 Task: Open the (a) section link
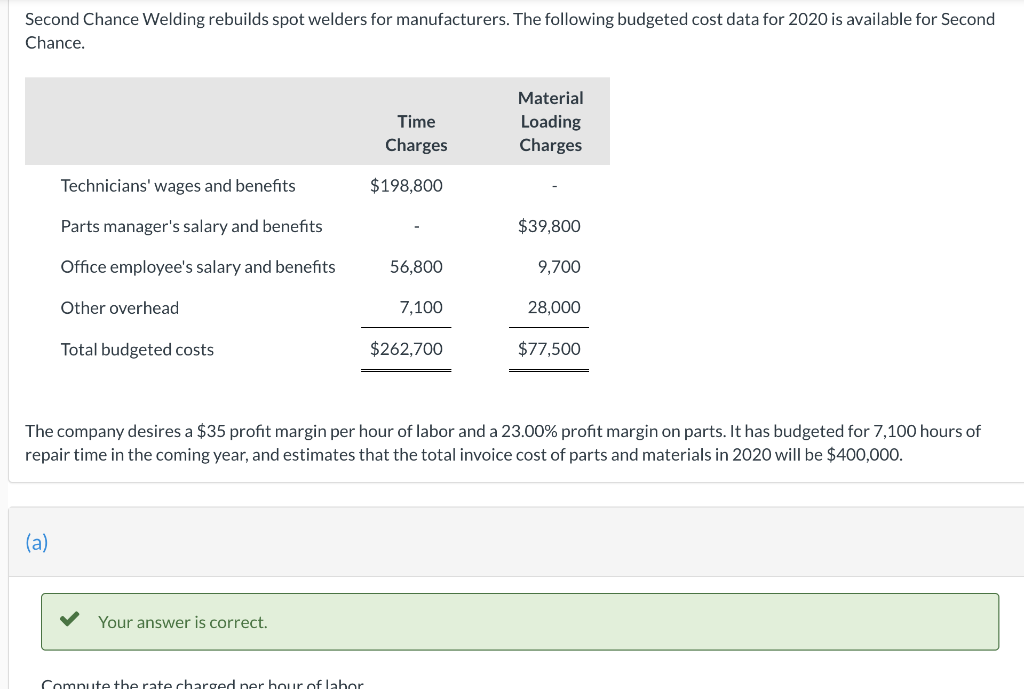(x=37, y=542)
